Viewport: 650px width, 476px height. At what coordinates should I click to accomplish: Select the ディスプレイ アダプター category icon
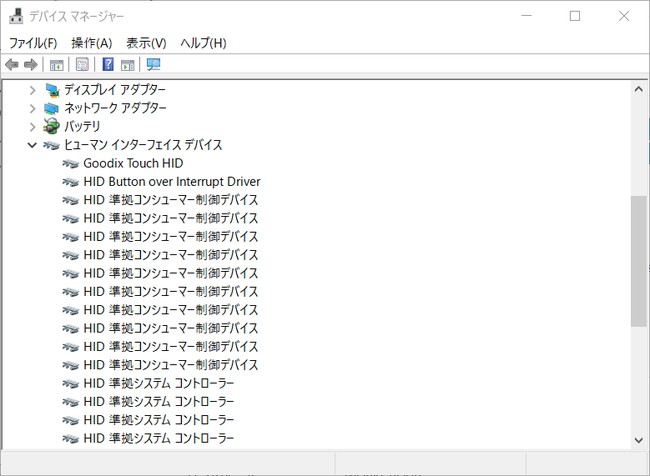tap(52, 90)
